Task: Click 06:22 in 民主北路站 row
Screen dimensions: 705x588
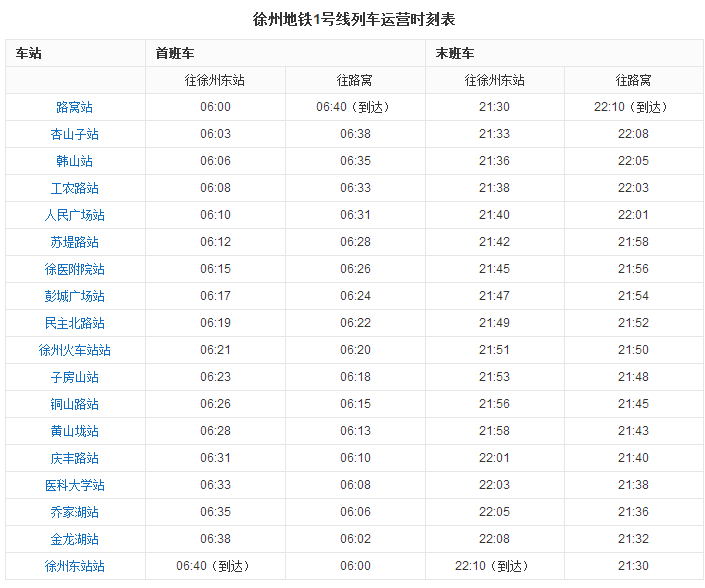Action: pyautogui.click(x=355, y=323)
